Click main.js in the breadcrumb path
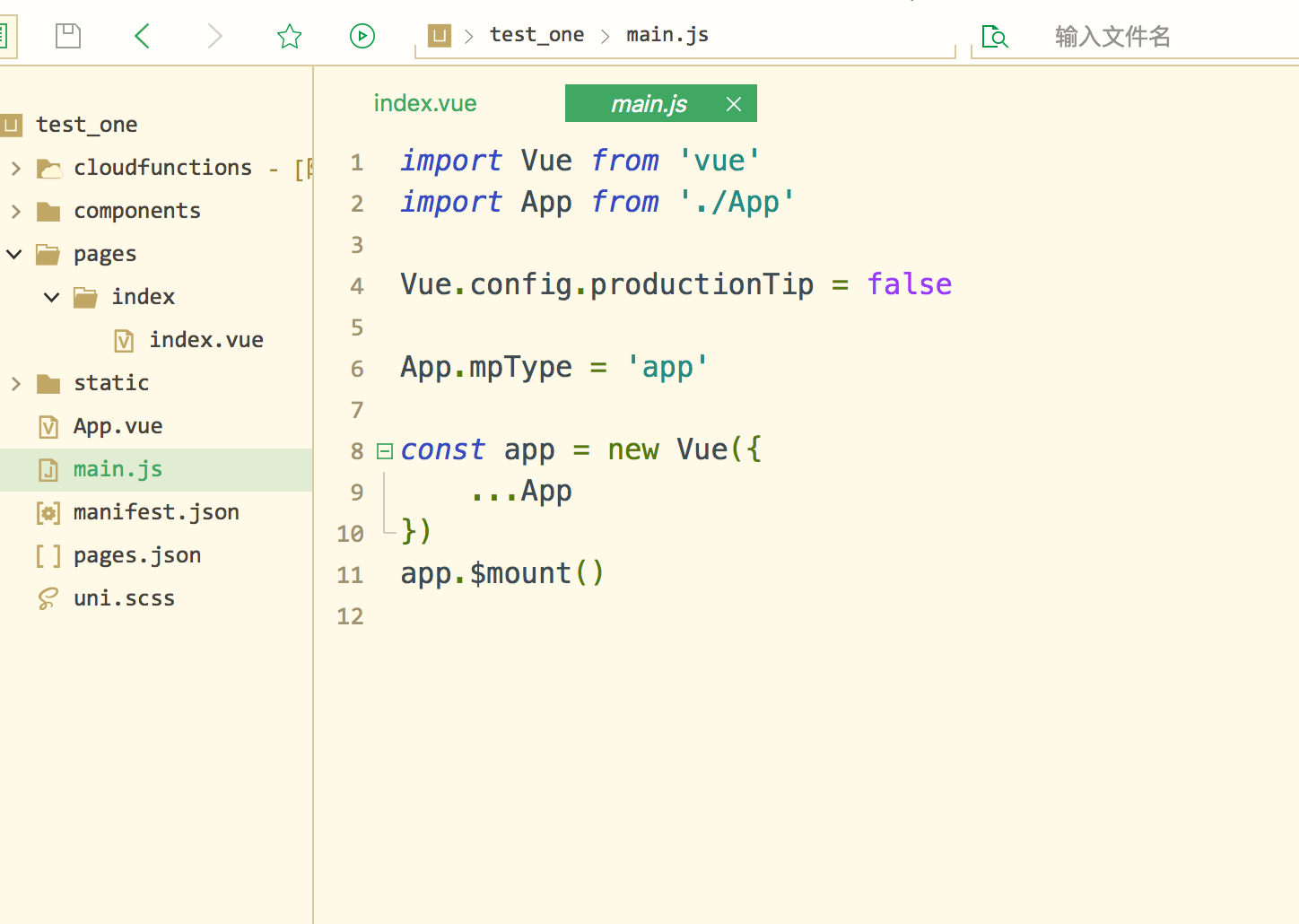The width and height of the screenshot is (1299, 924). pos(667,35)
